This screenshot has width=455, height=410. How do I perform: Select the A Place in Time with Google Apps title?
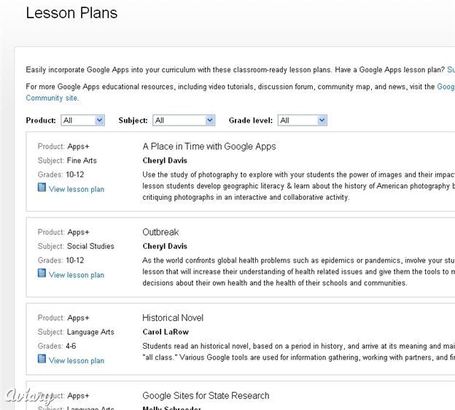[209, 146]
